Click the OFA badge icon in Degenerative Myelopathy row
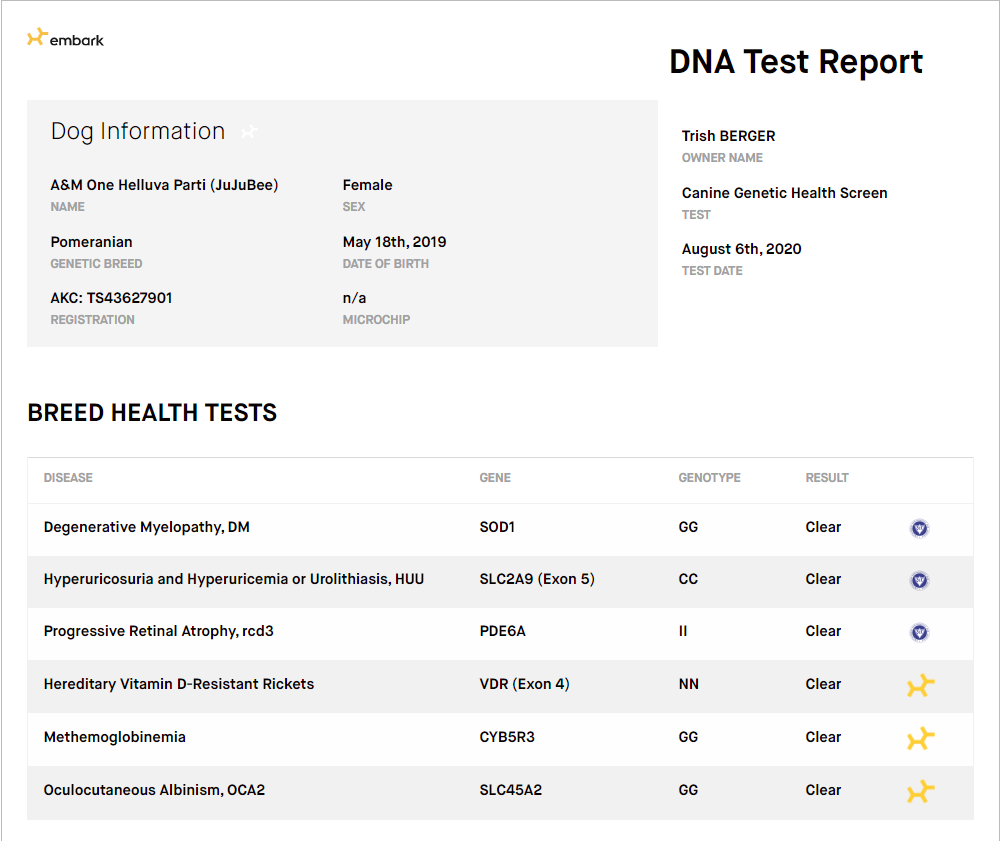The width and height of the screenshot is (1002, 841). click(919, 528)
